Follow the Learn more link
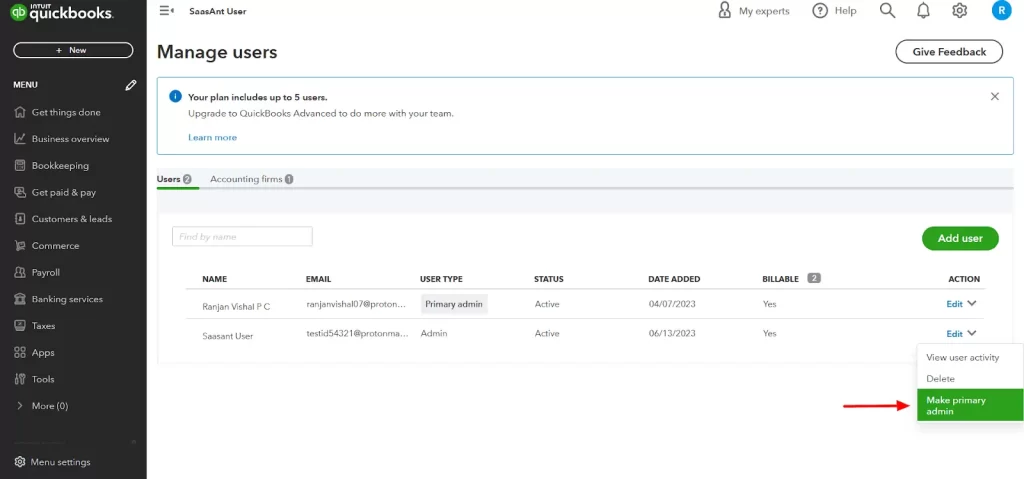This screenshot has width=1024, height=479. tap(212, 137)
